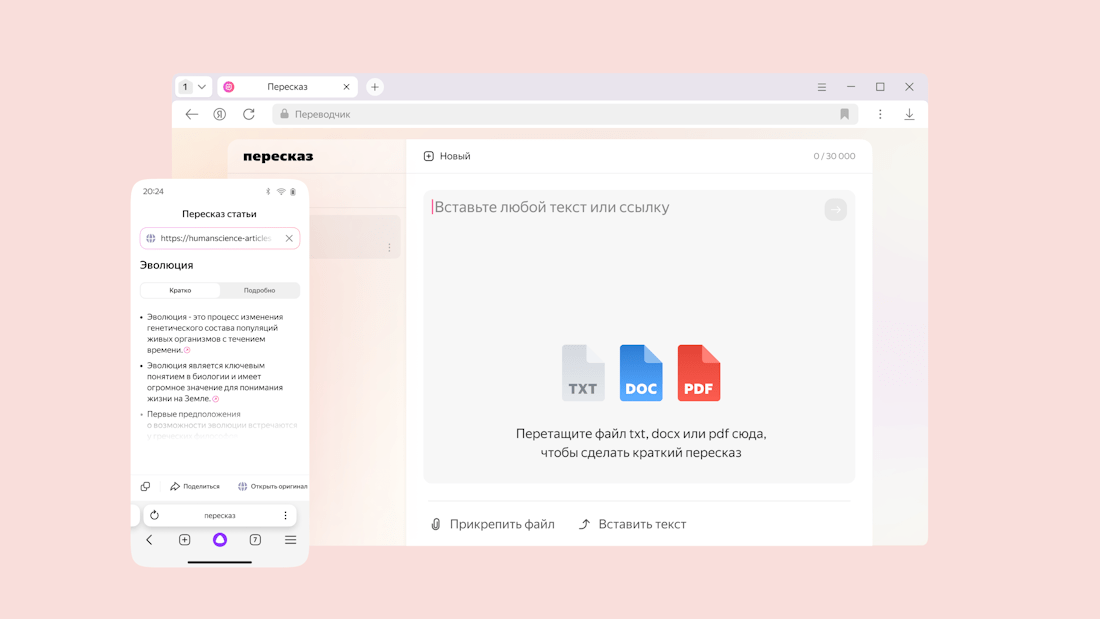This screenshot has width=1100, height=619.
Task: Clear the URL field on phone
Action: tap(289, 238)
